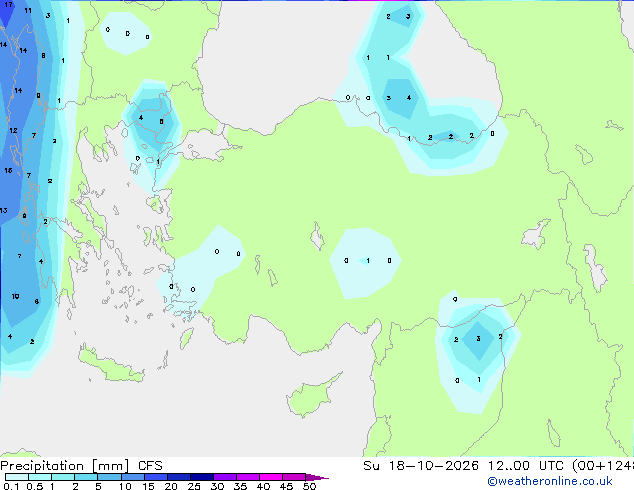Click the legend label '0.1'
Viewport: 634px width, 490px height.
pyautogui.click(x=11, y=486)
